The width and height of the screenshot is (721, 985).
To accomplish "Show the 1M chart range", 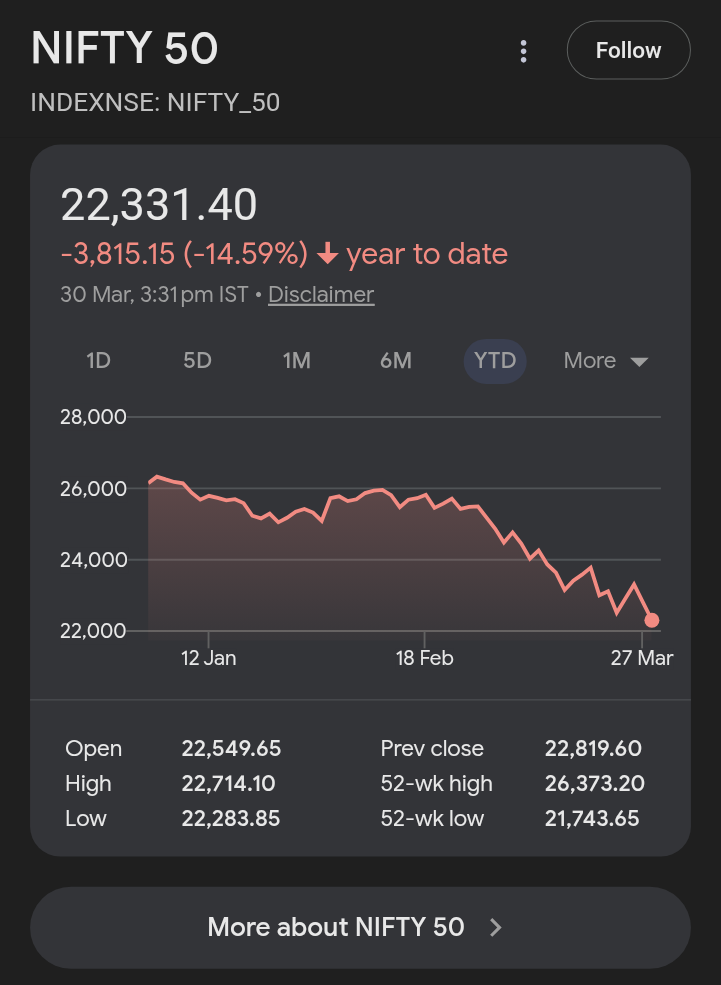I will (x=296, y=361).
